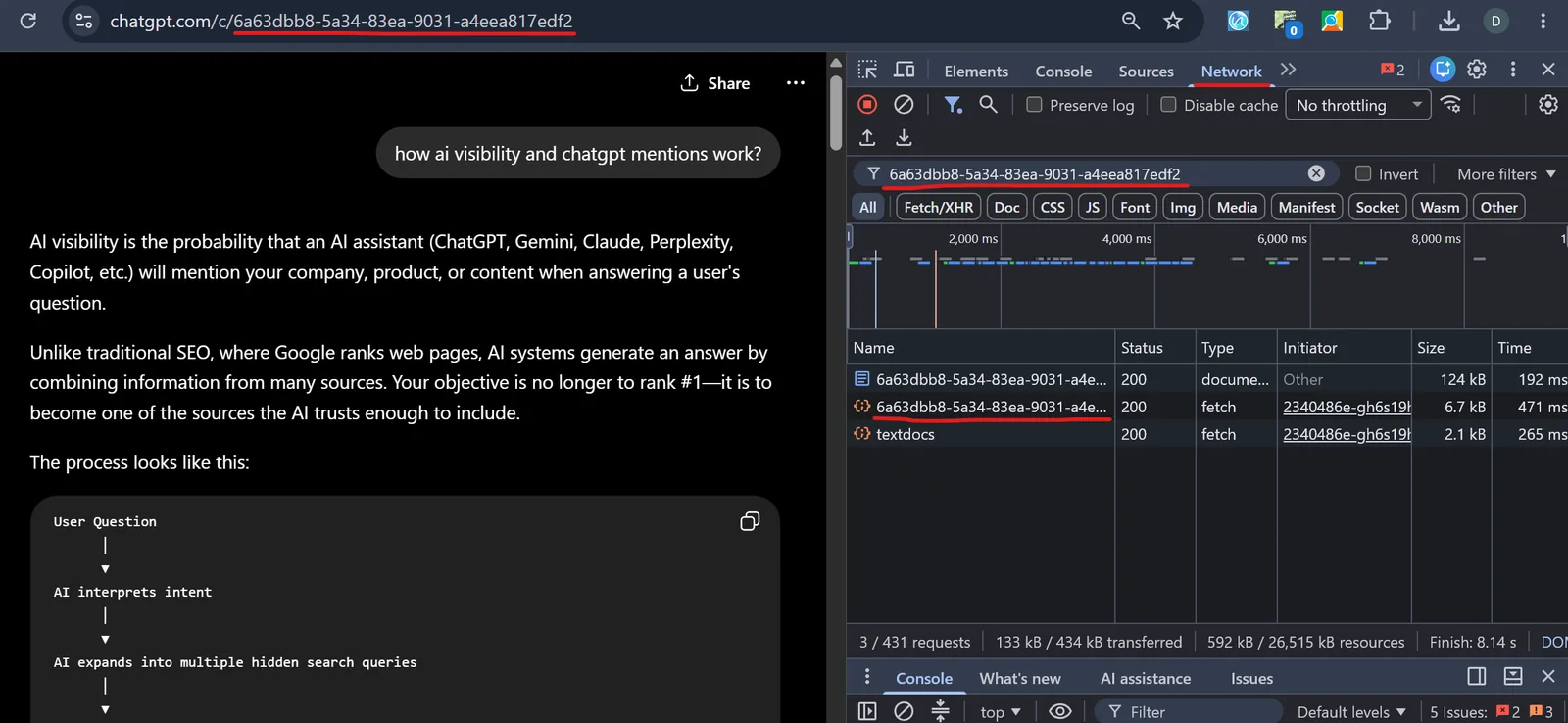Click the error count badge showing 2
The image size is (1568, 723).
[1393, 70]
